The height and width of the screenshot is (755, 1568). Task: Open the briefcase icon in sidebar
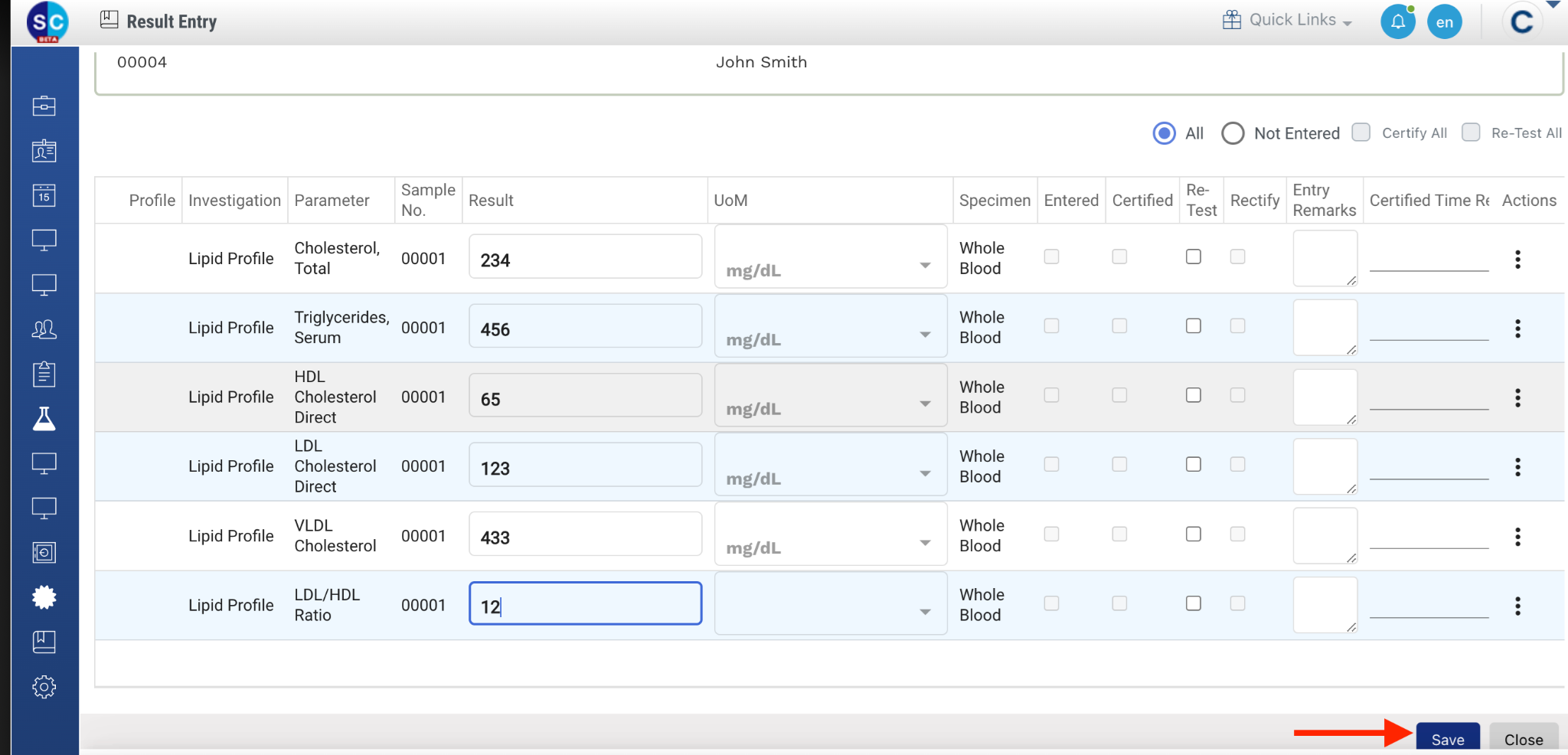[x=44, y=106]
